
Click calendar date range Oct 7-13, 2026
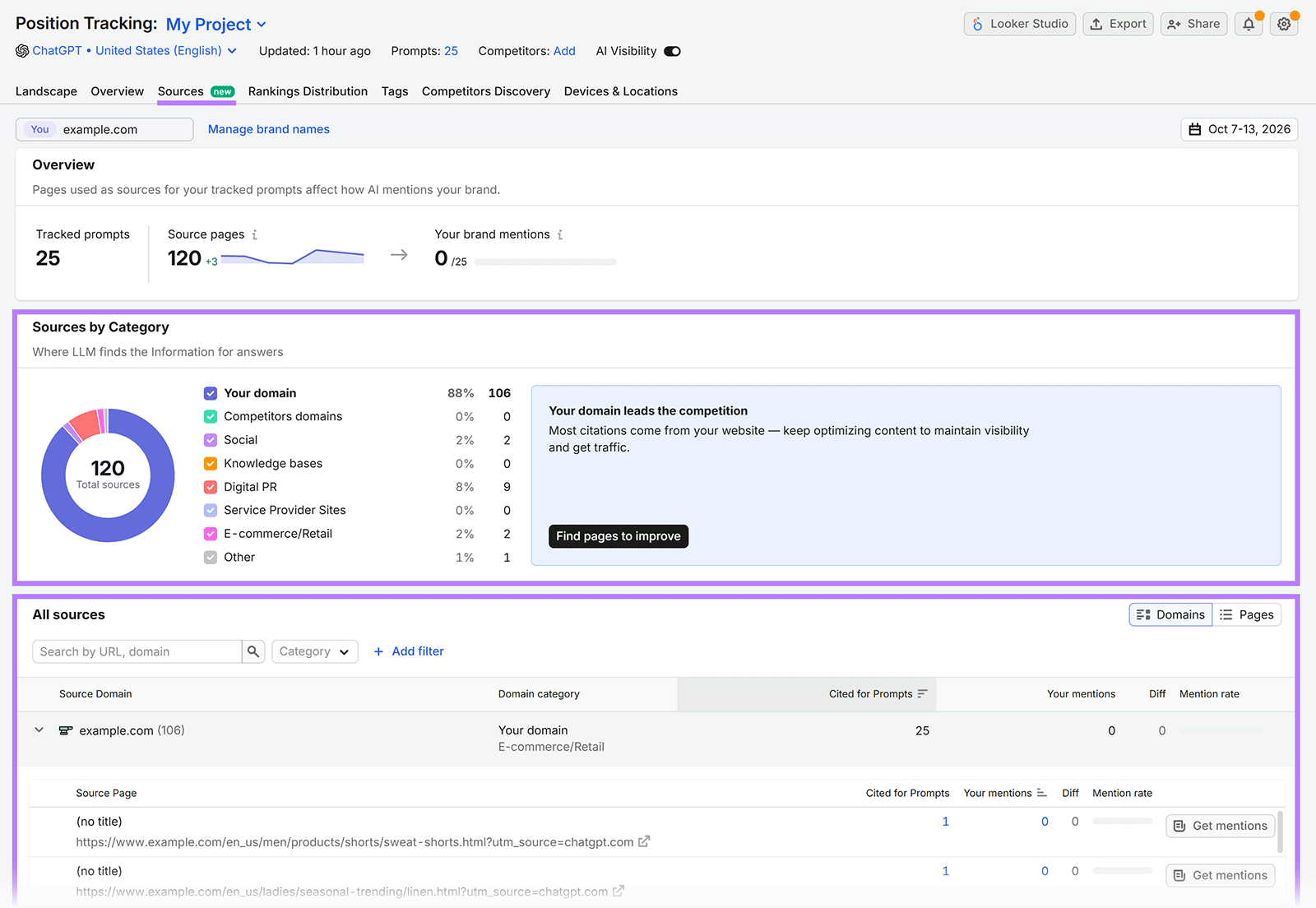[x=1240, y=129]
